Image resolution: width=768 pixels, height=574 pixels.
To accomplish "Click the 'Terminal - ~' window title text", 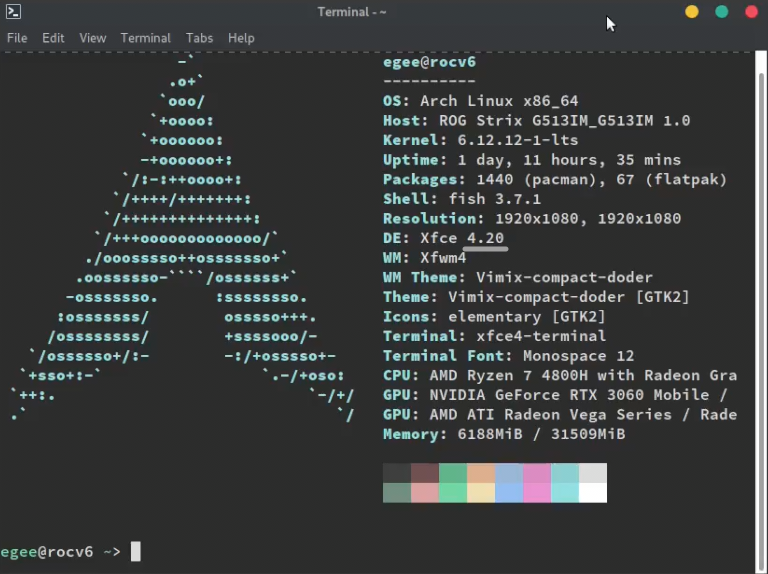I will click(x=352, y=12).
